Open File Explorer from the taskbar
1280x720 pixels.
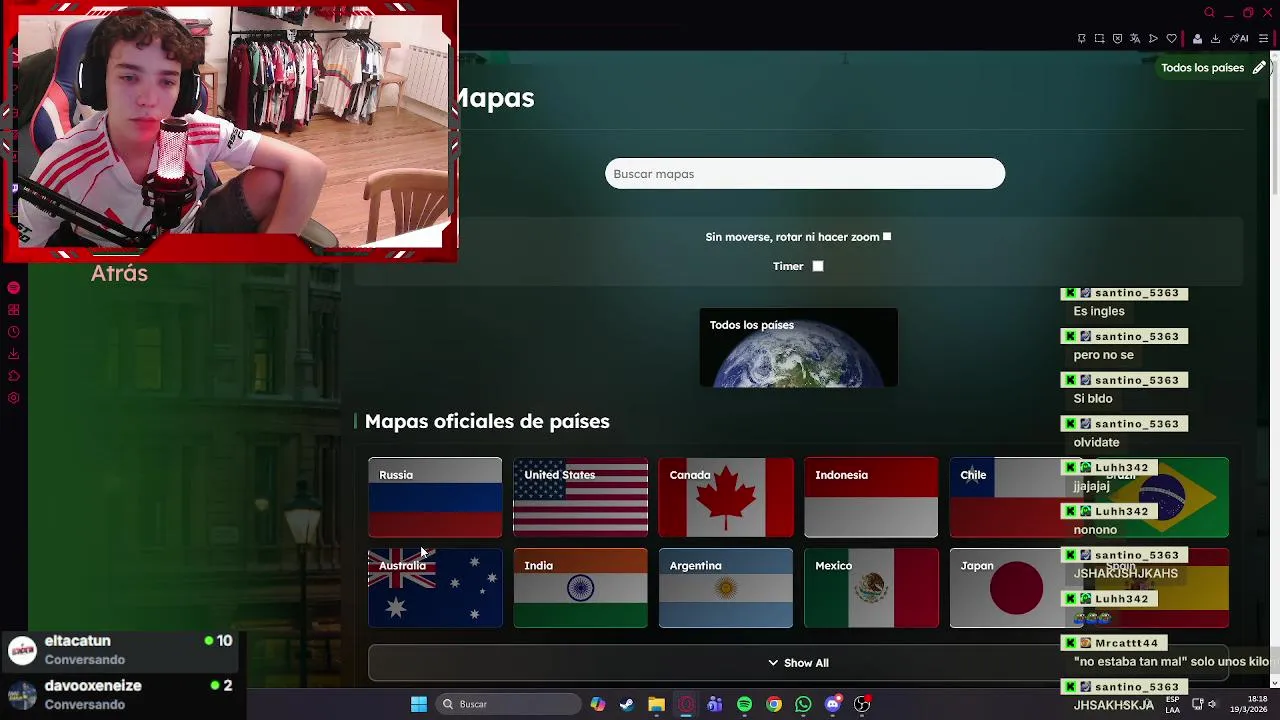pos(656,704)
